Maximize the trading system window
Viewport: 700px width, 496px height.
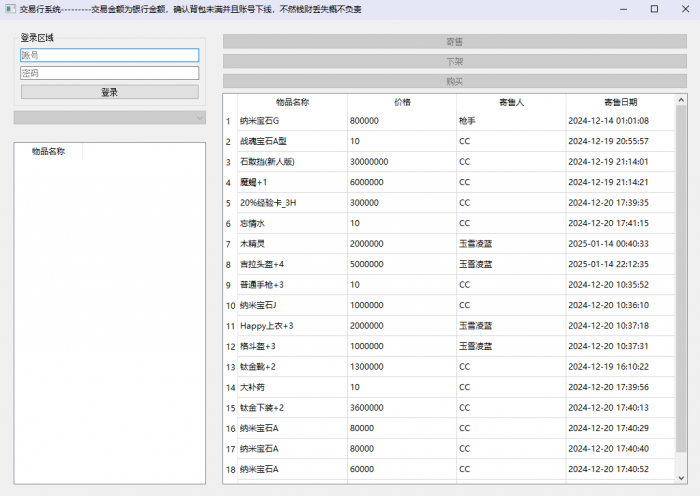(654, 9)
